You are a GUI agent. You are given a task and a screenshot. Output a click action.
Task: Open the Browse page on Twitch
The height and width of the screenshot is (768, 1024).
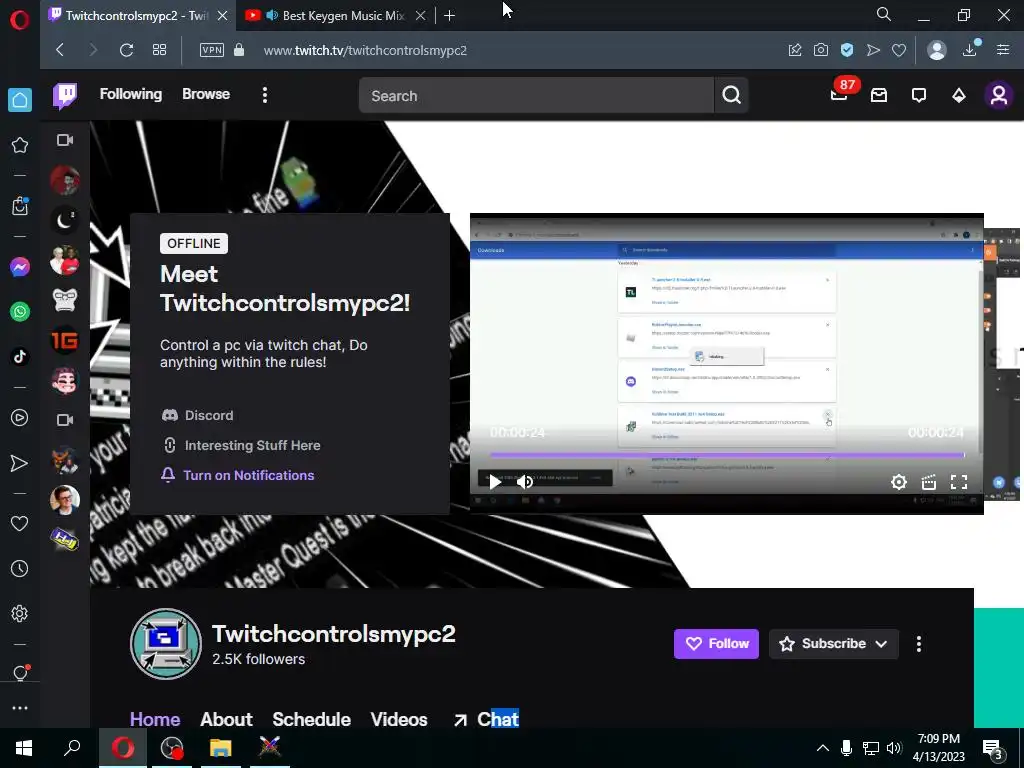(206, 94)
